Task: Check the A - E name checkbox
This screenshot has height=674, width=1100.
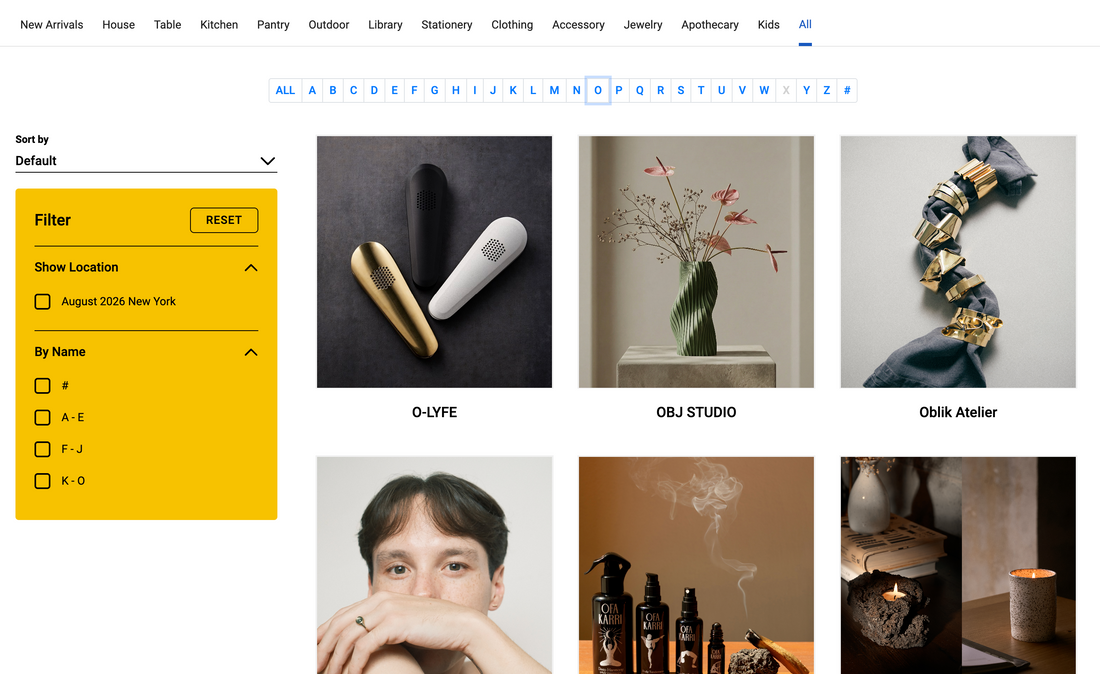Action: 43,417
